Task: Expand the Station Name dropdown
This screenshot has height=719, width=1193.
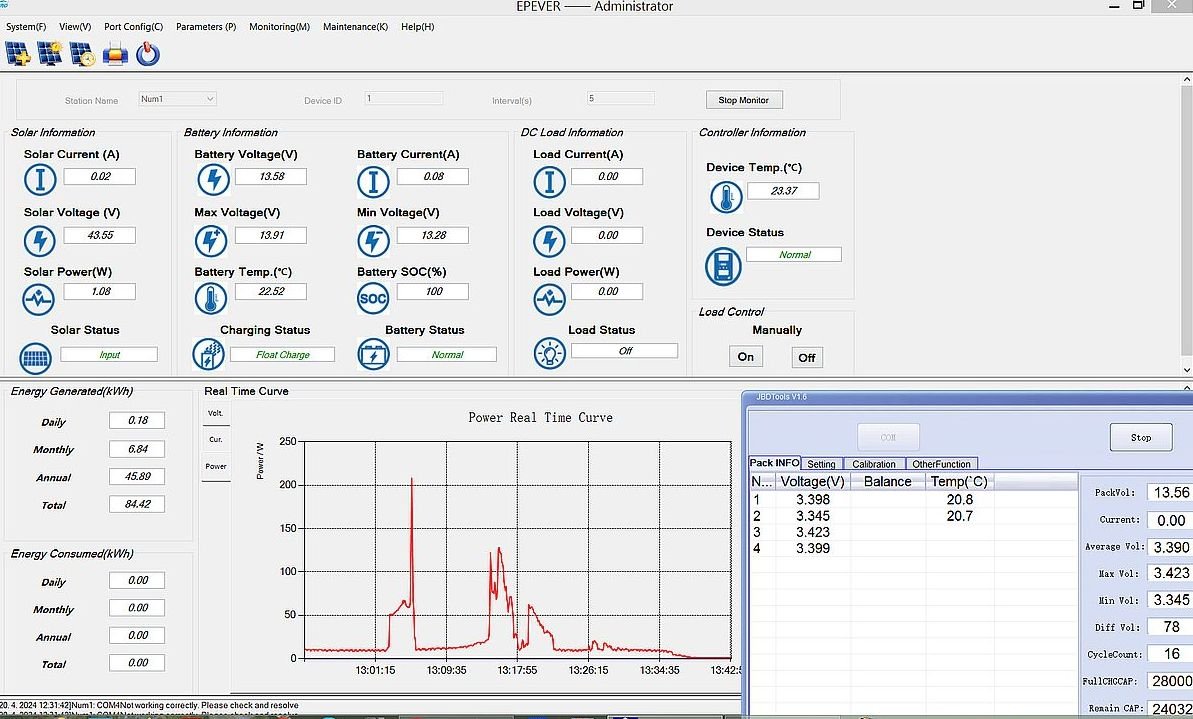Action: (x=209, y=99)
